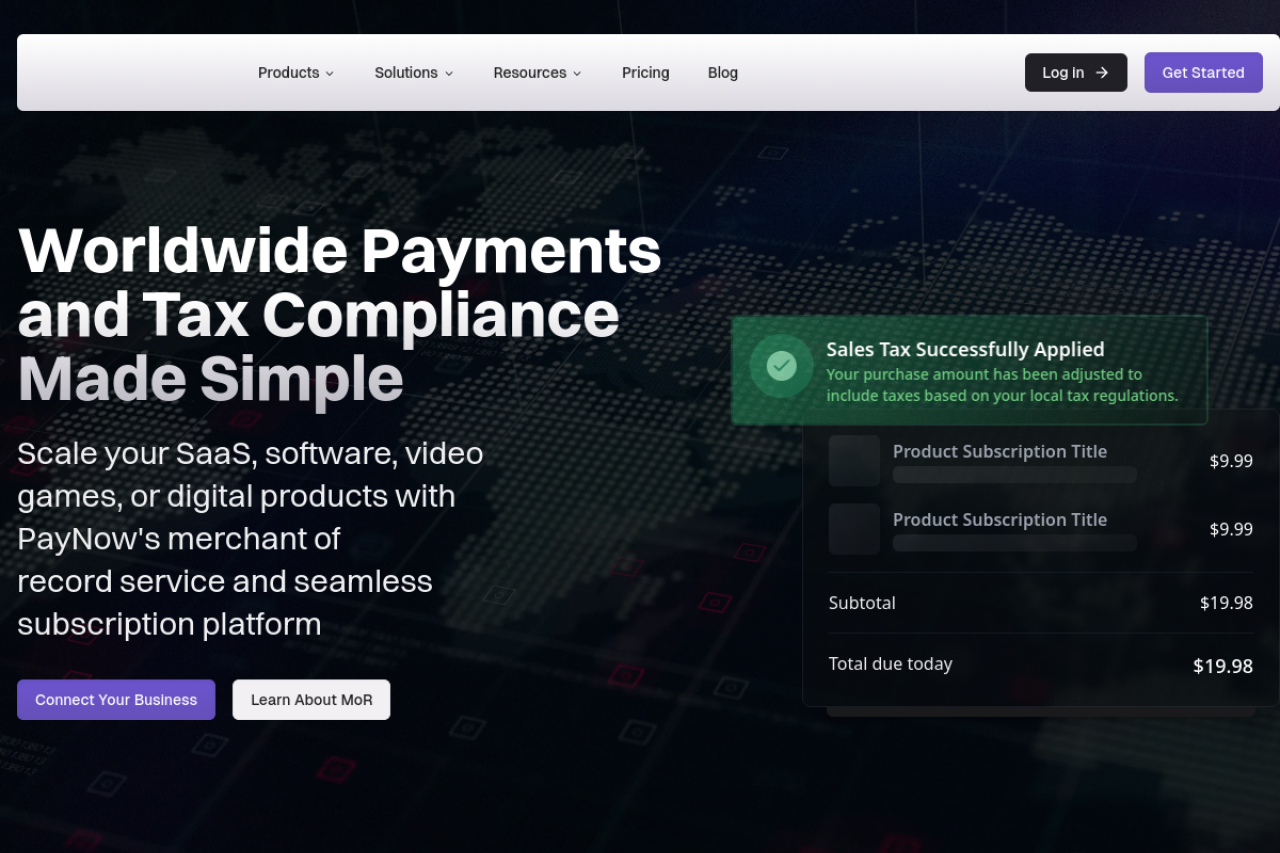Click the Subtotal label
The height and width of the screenshot is (853, 1280).
pos(862,603)
